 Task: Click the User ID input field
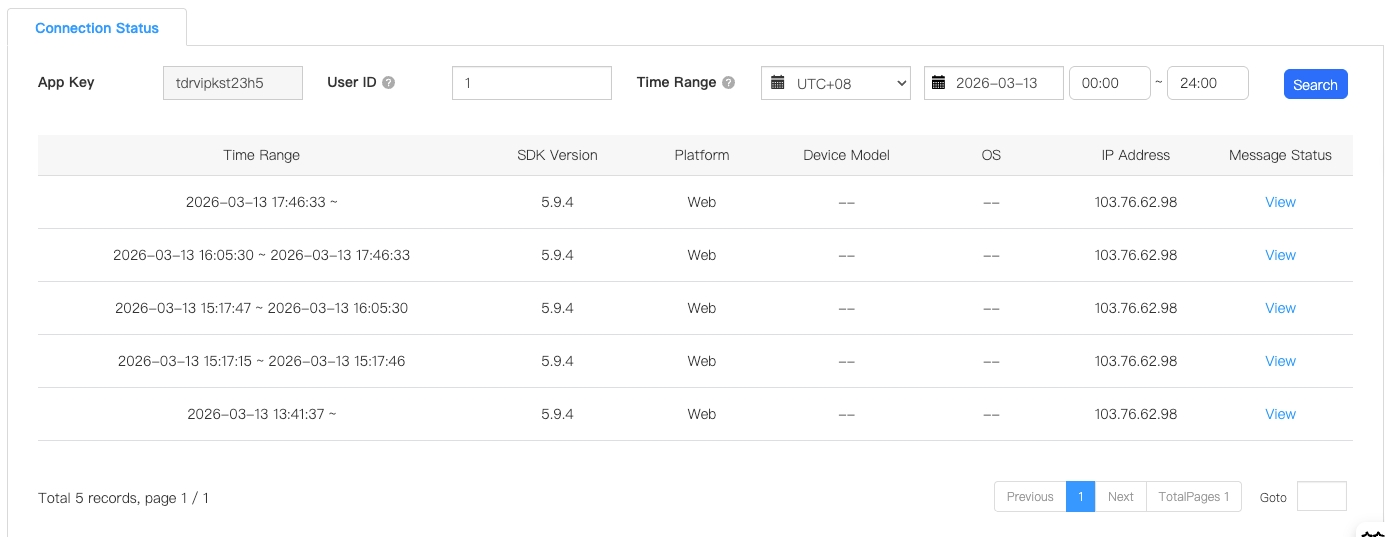point(531,83)
